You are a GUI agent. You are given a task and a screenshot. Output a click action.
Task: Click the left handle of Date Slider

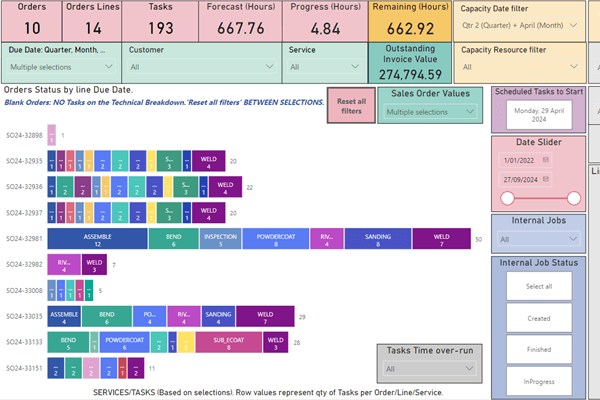[x=508, y=199]
